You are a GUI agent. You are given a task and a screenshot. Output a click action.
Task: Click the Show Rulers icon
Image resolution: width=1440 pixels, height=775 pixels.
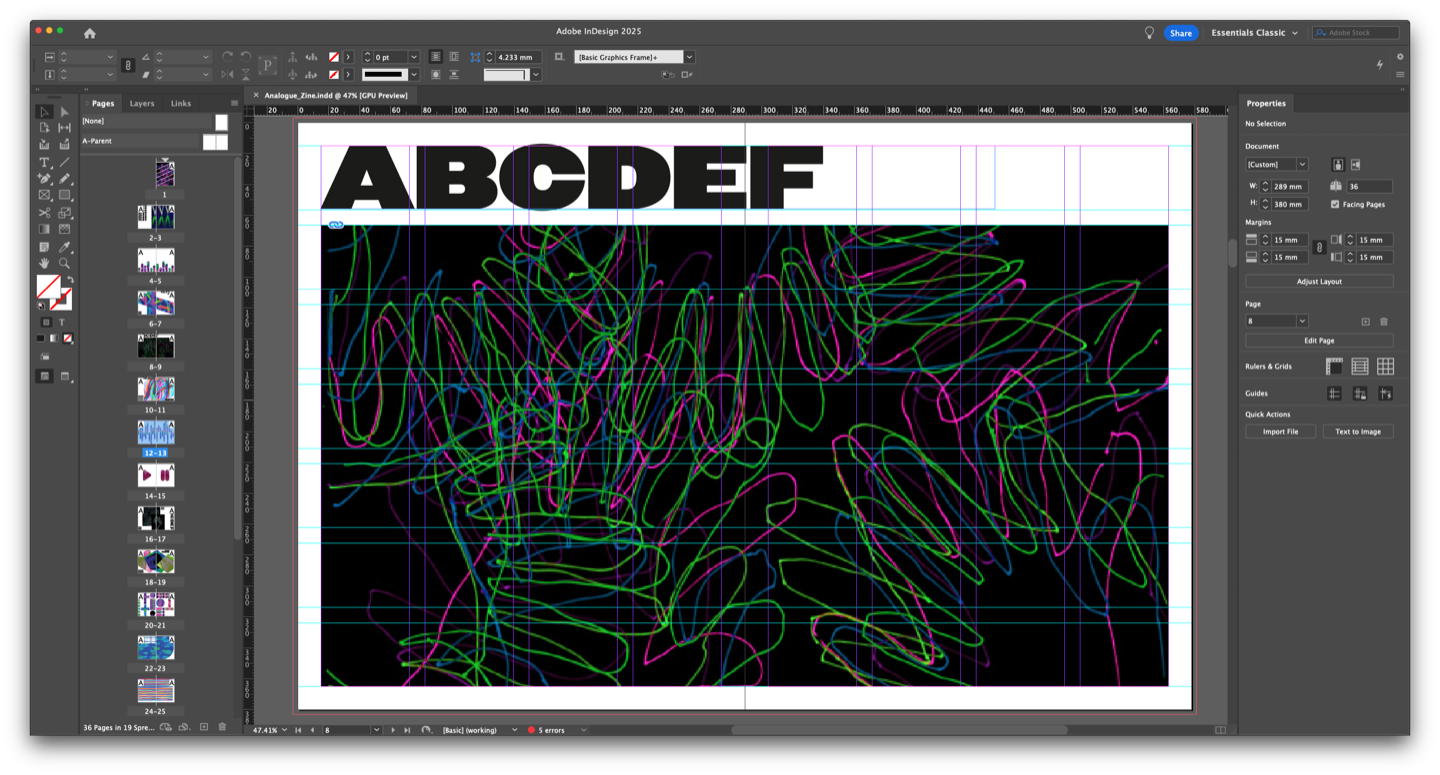[x=1334, y=367]
